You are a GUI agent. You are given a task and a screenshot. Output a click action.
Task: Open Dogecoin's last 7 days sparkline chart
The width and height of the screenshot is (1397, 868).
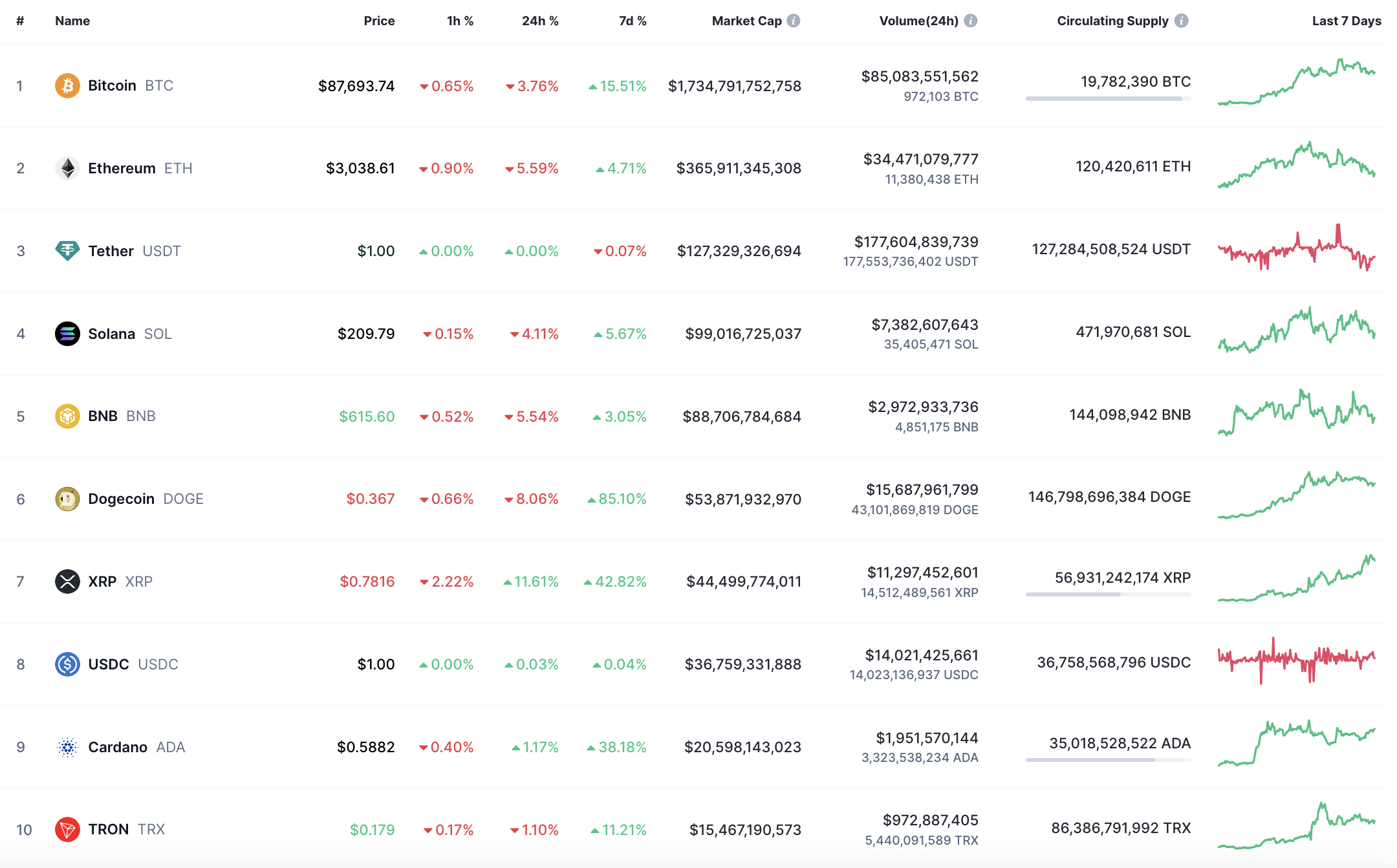(1296, 496)
